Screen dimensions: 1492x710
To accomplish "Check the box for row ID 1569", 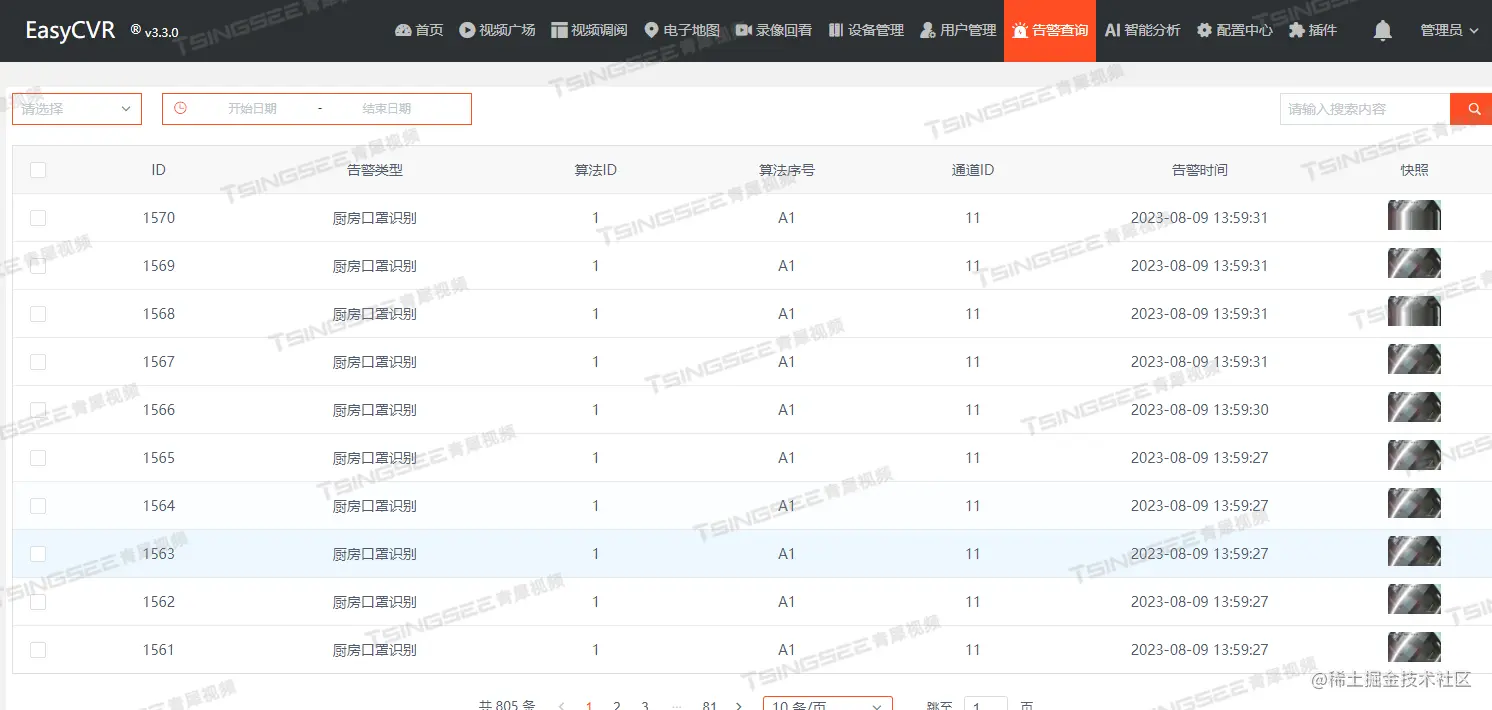I will click(38, 266).
